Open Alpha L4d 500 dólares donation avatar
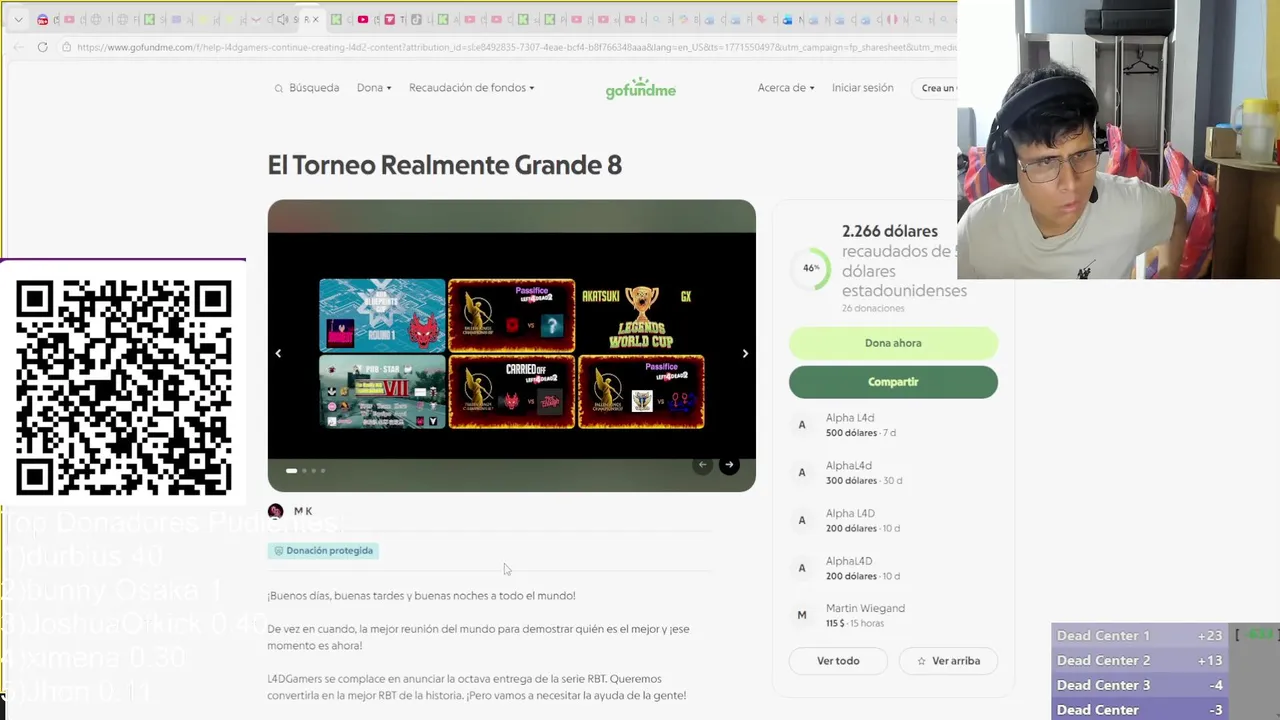Viewport: 1280px width, 720px height. (x=801, y=425)
